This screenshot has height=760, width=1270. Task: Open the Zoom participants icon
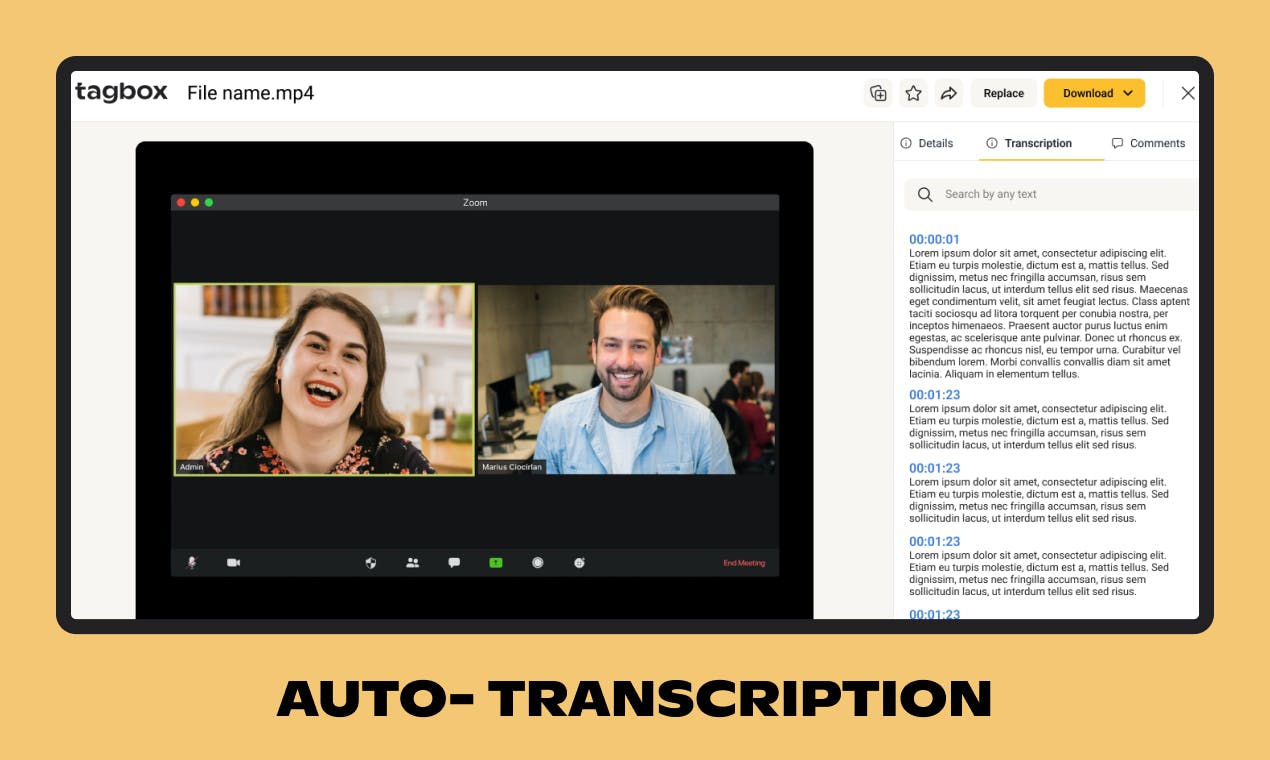[412, 563]
